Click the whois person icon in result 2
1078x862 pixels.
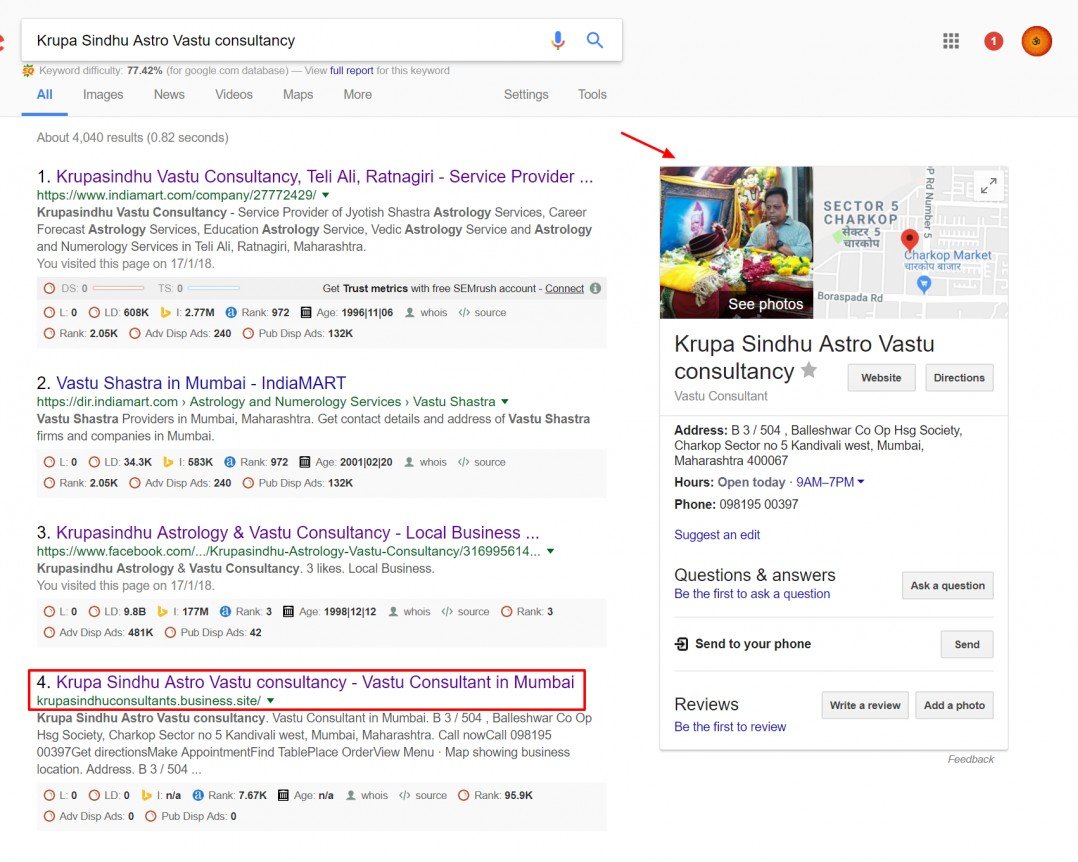click(x=409, y=462)
